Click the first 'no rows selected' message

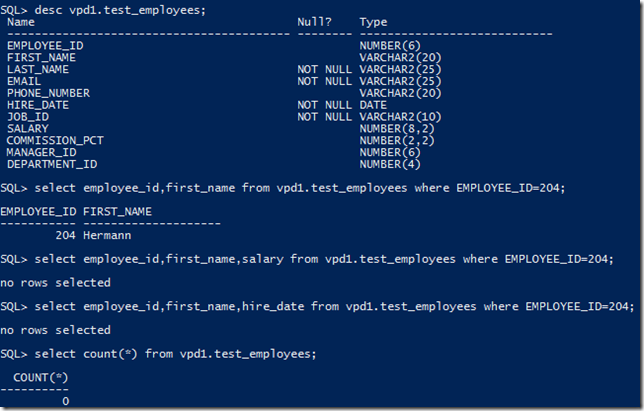(55, 283)
